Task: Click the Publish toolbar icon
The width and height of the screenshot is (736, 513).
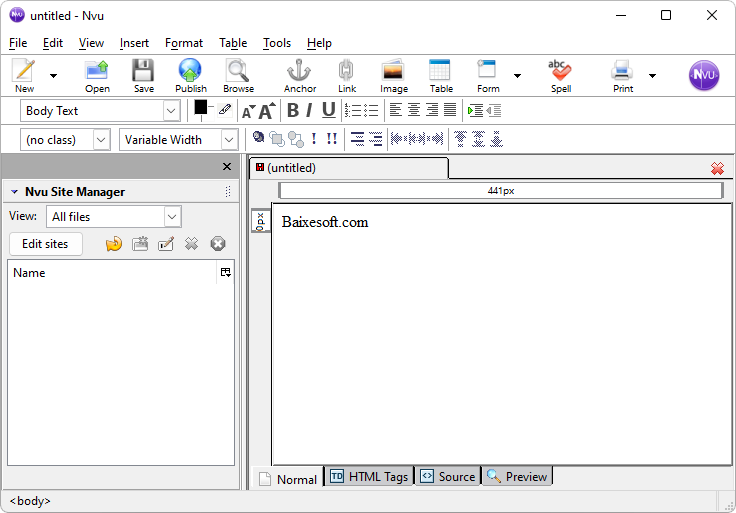Action: (x=190, y=75)
